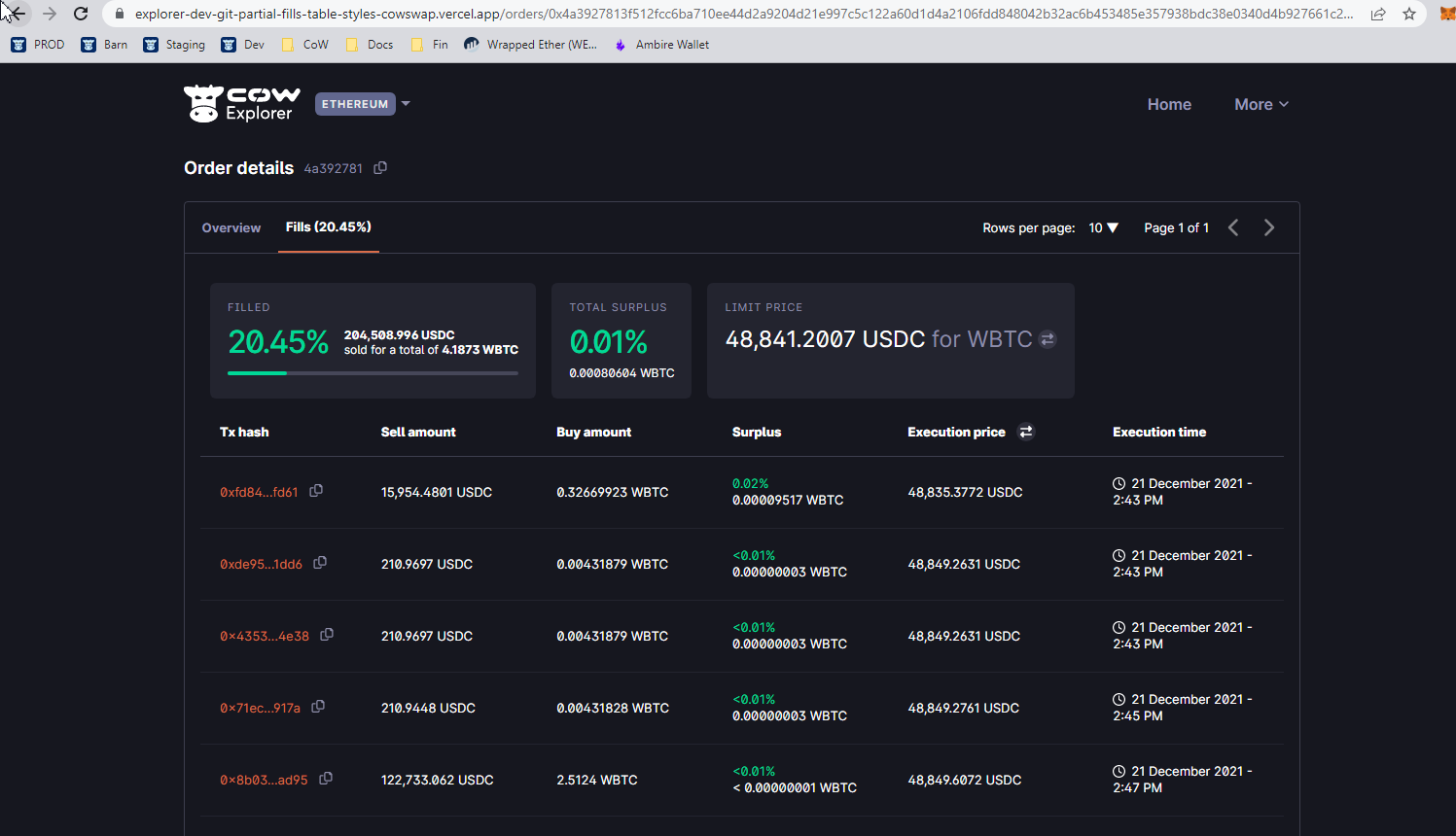Open Wrapped Ether bookmark
The height and width of the screenshot is (836, 1456).
pos(530,45)
